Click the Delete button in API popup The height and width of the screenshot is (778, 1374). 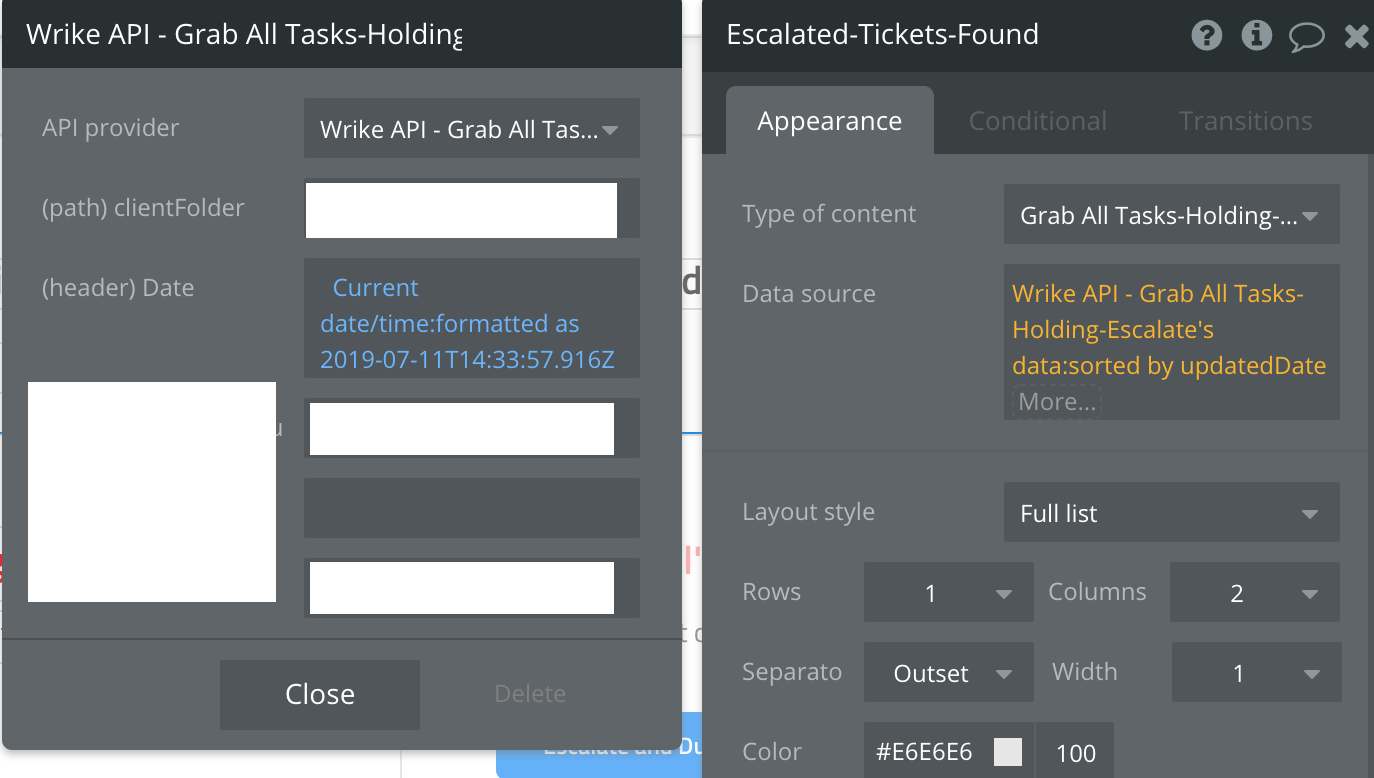[x=530, y=694]
